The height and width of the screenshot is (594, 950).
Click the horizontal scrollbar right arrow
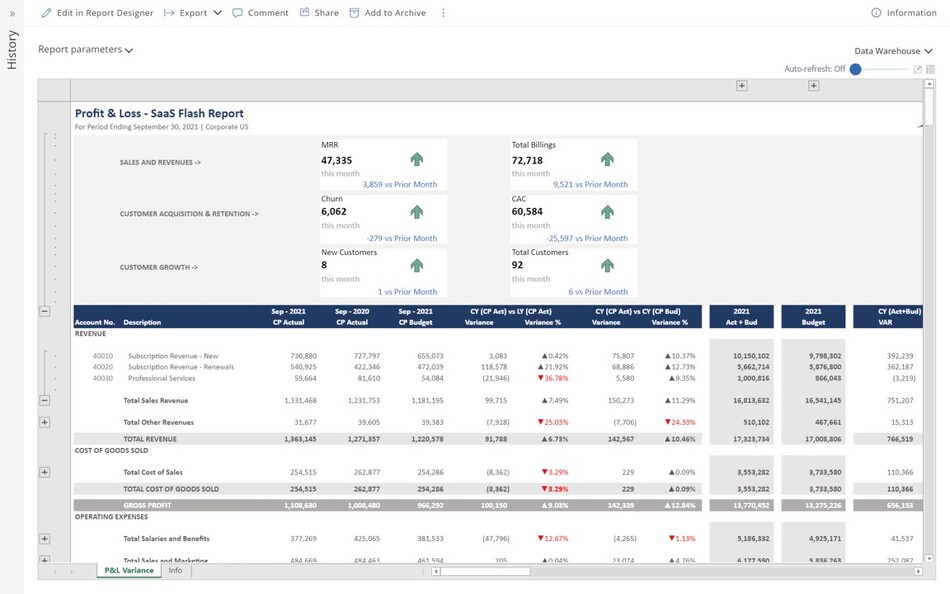[x=918, y=572]
